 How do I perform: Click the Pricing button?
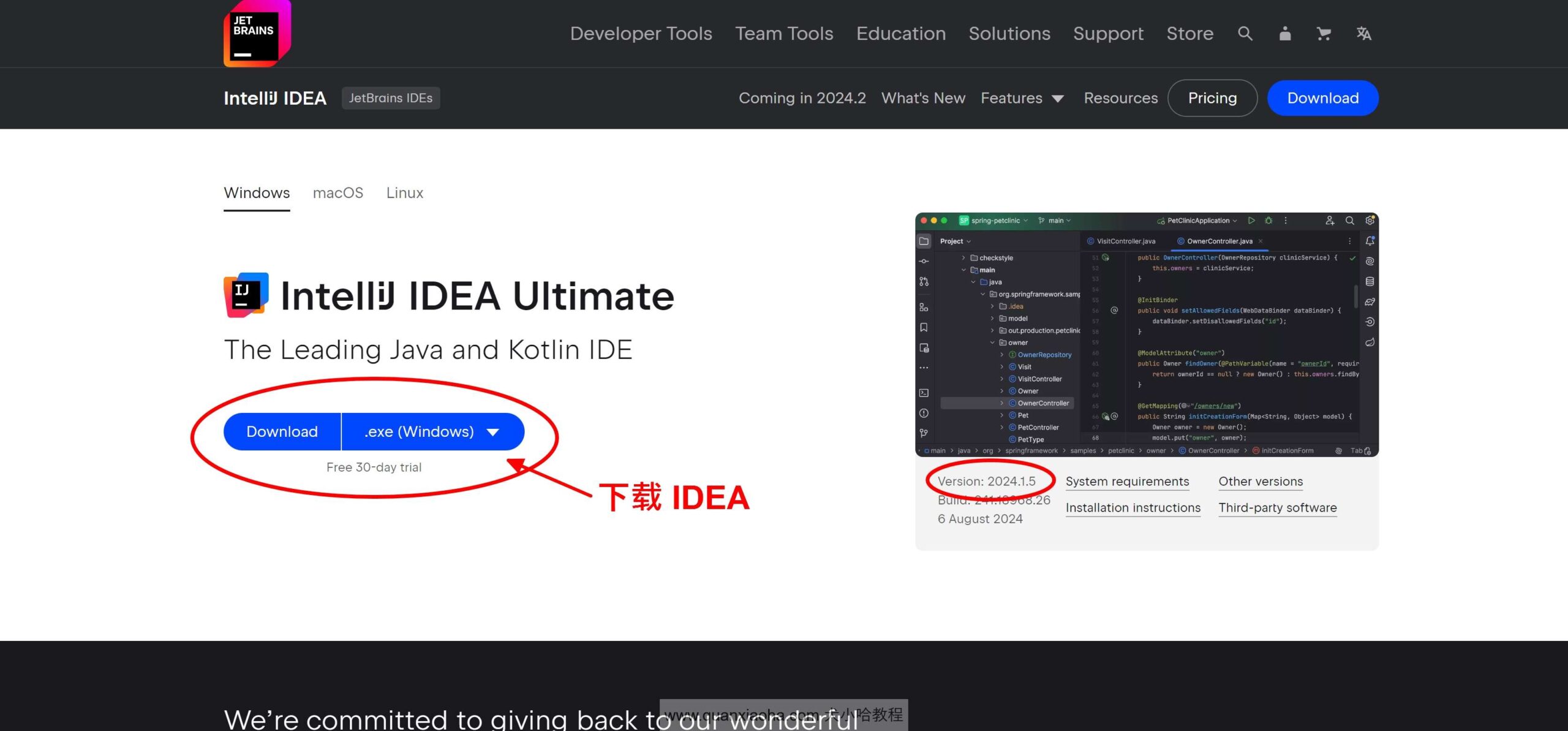(1212, 98)
